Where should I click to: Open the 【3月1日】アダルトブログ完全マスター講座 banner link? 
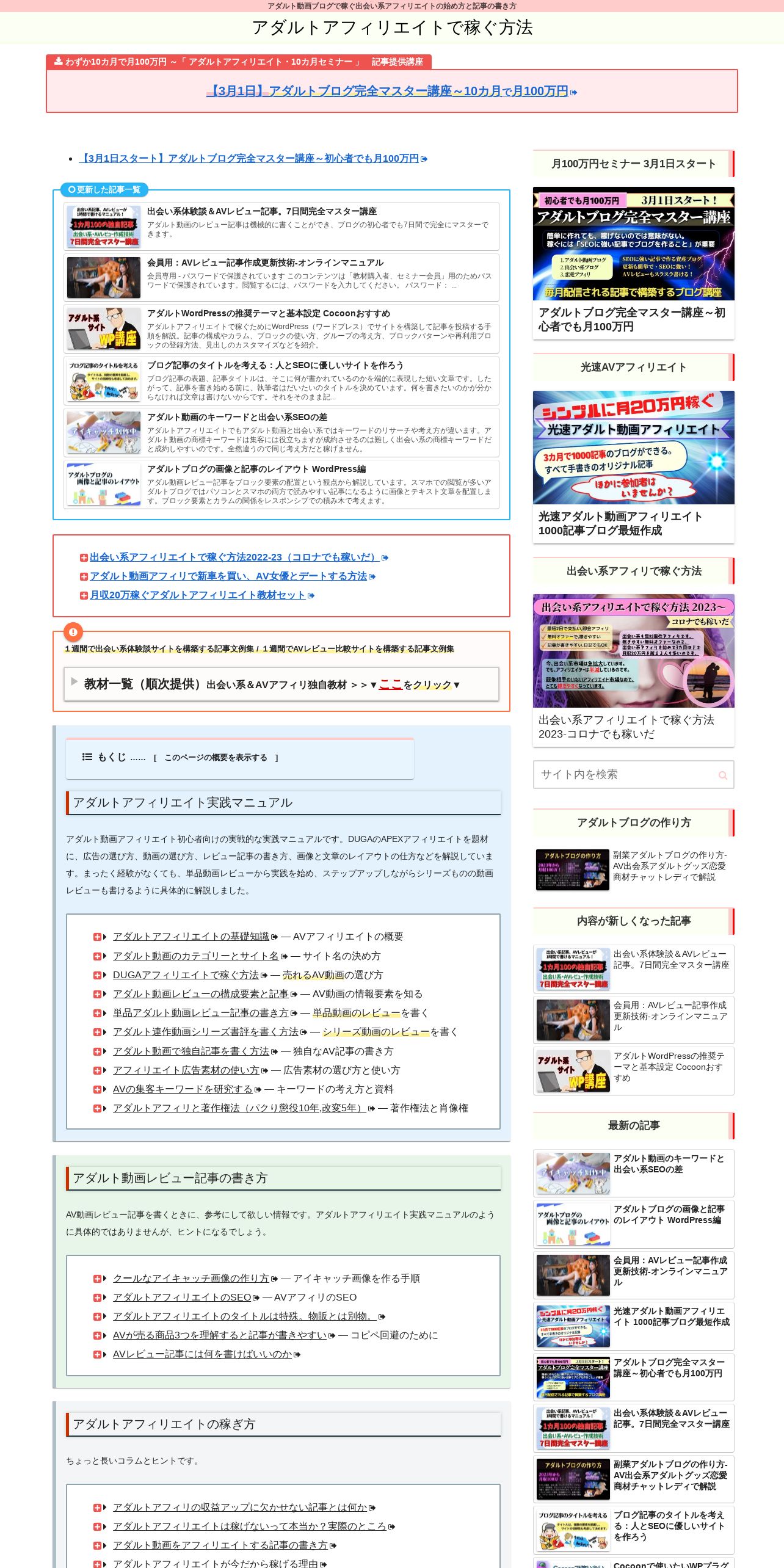click(388, 91)
